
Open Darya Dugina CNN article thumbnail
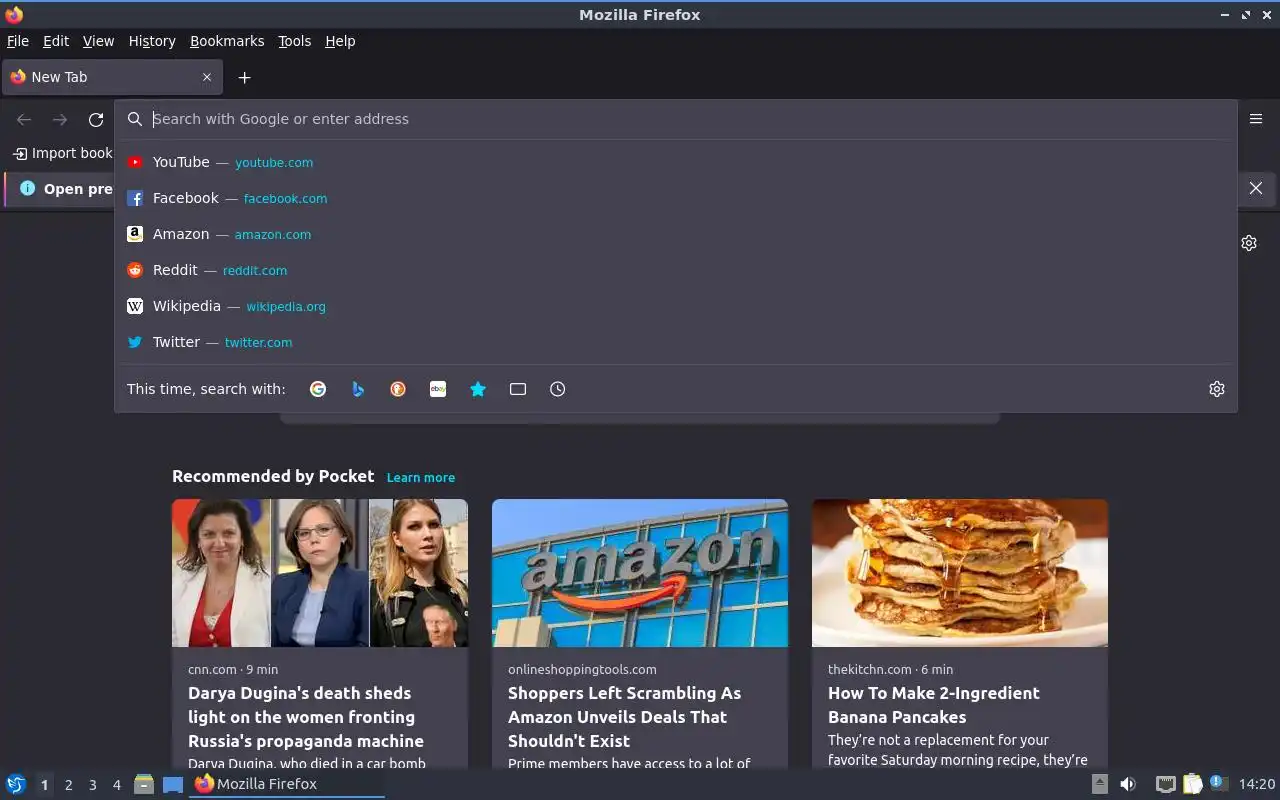tap(320, 573)
